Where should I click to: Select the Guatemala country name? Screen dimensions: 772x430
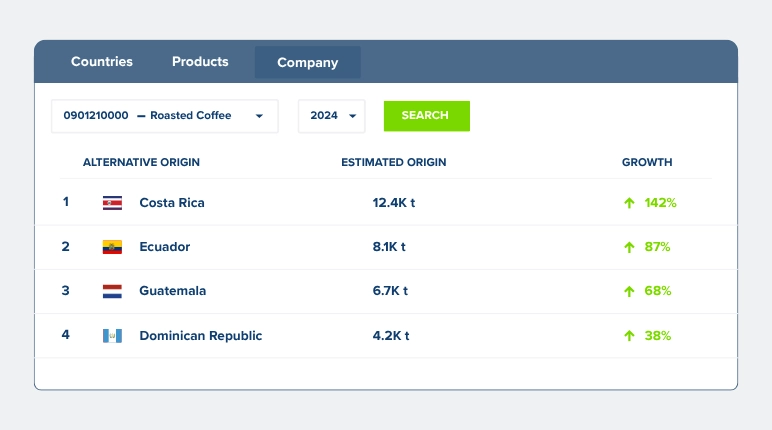click(x=173, y=291)
